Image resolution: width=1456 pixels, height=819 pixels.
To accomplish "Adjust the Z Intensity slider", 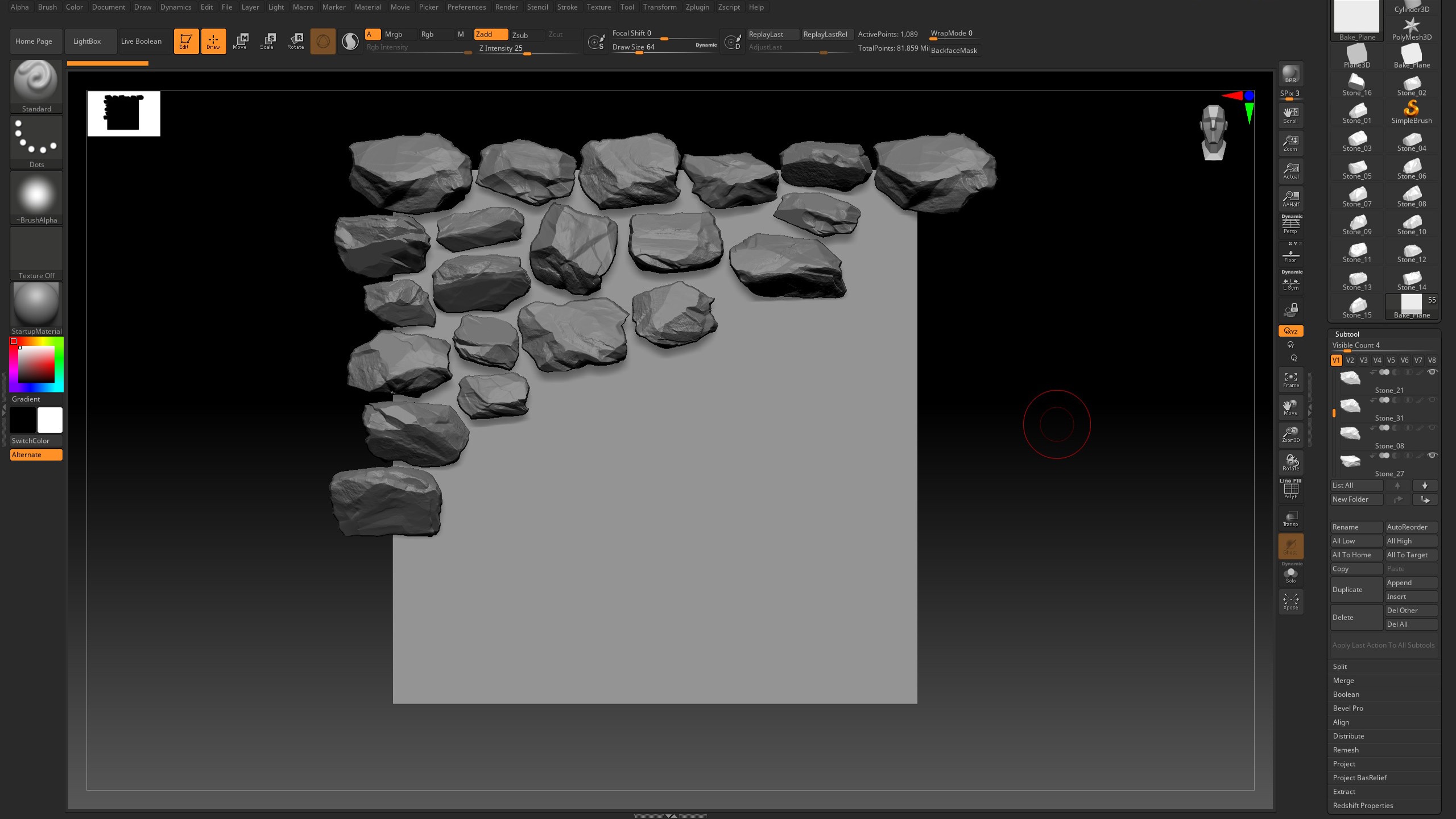I will [x=528, y=49].
